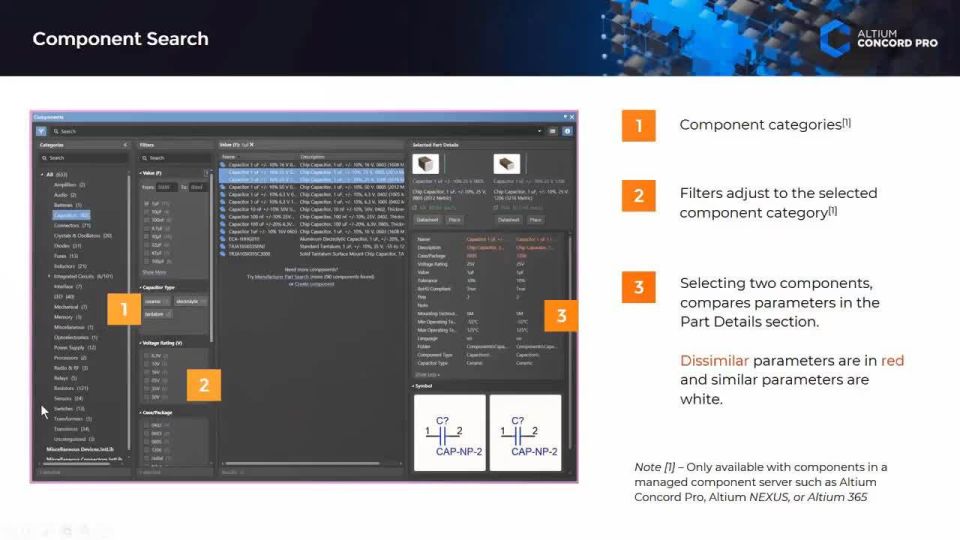Click the 1206 capacitor 3D thumbnail
This screenshot has width=960, height=540.
click(x=507, y=164)
